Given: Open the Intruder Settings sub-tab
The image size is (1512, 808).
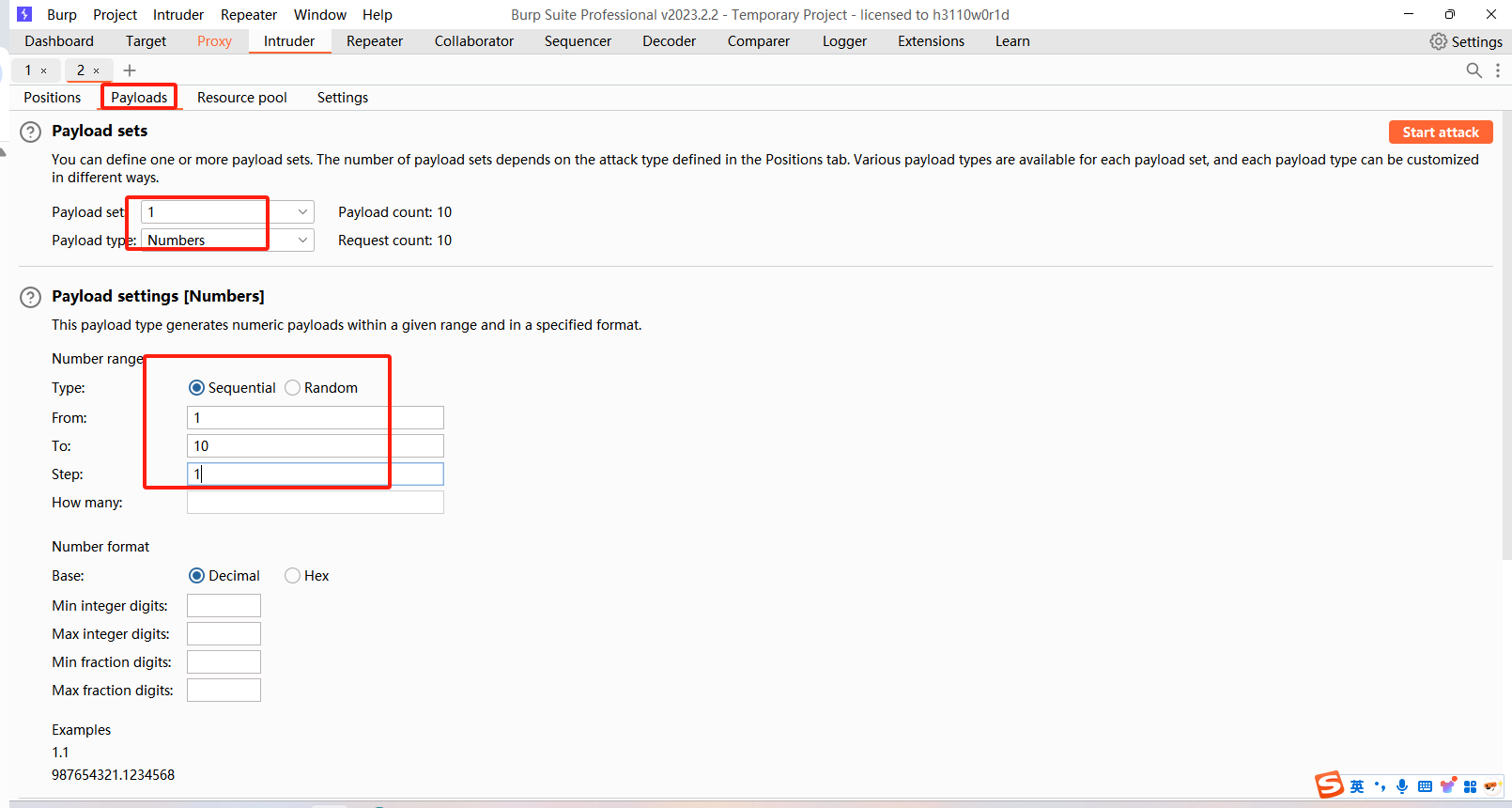Looking at the screenshot, I should click(x=343, y=98).
